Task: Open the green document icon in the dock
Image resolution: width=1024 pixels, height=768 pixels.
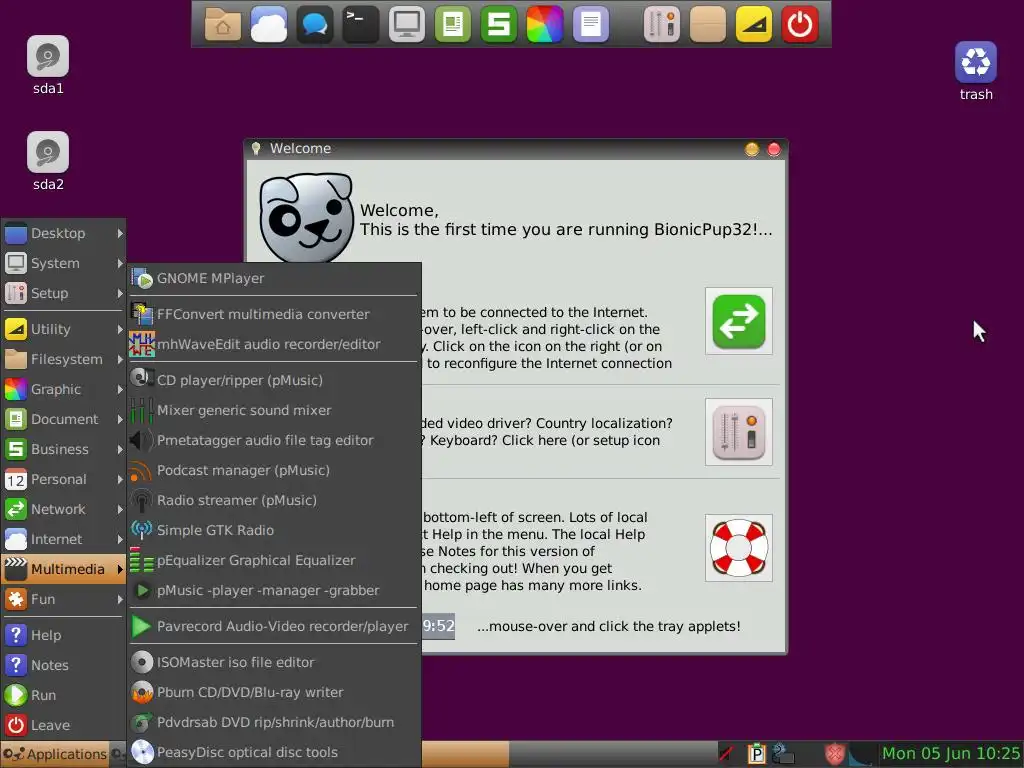Action: pos(453,24)
